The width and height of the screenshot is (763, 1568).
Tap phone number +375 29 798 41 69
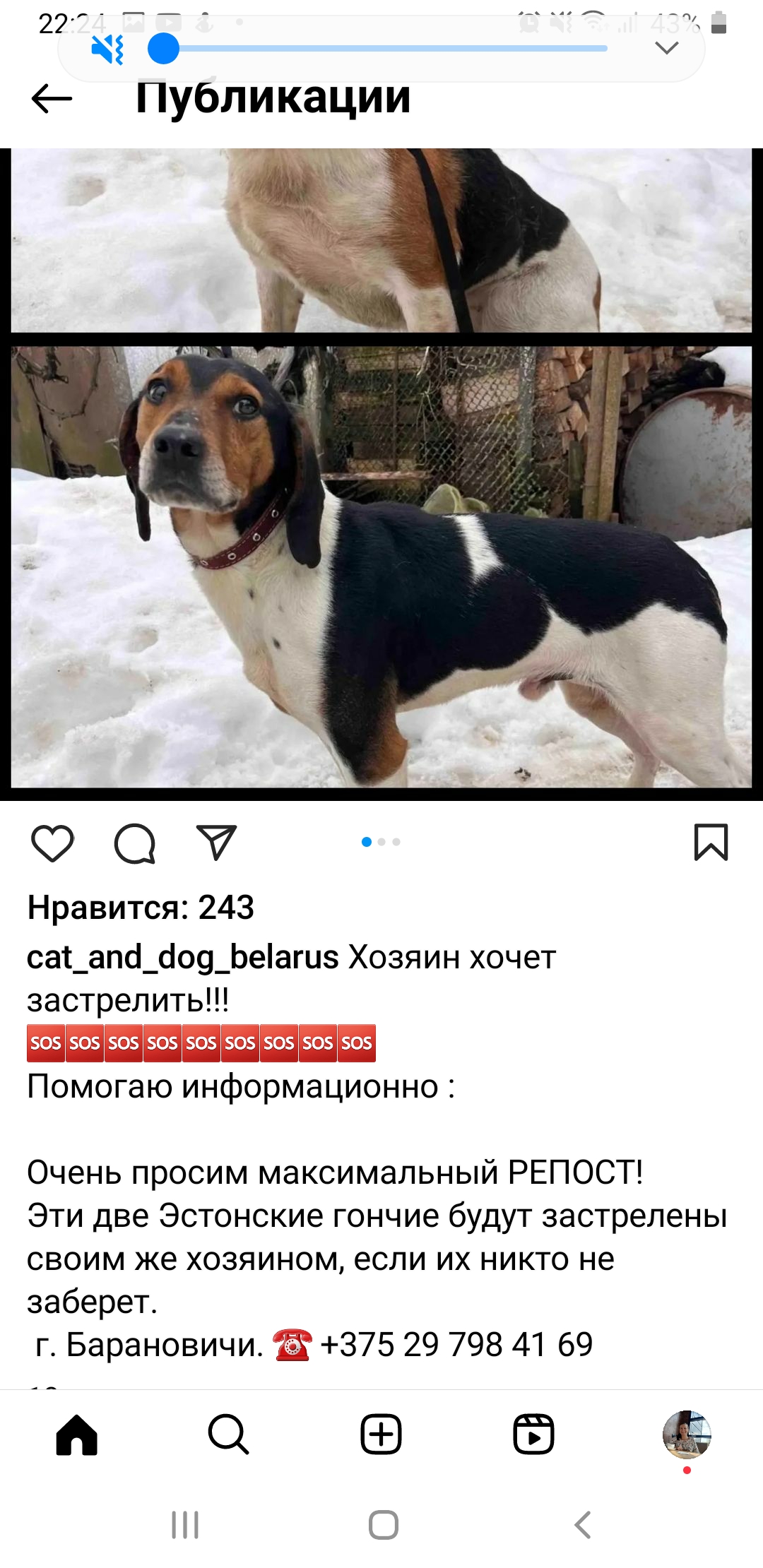(x=456, y=1345)
